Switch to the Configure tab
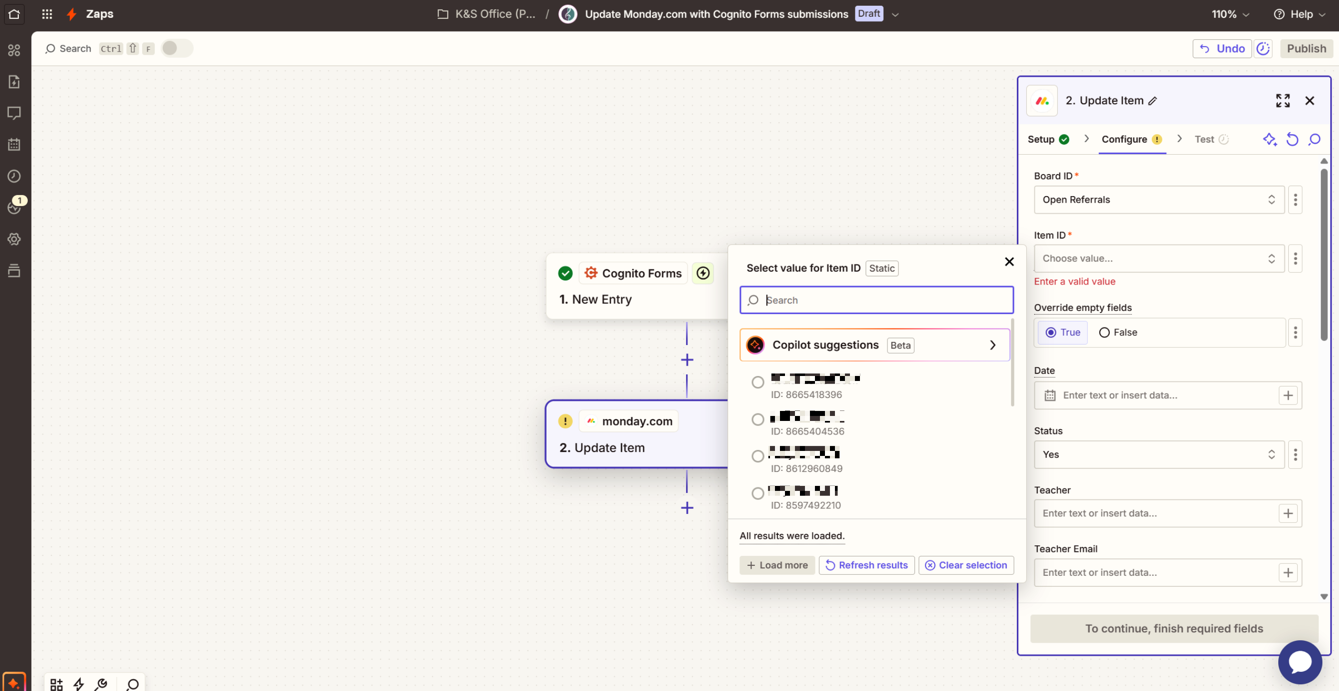The height and width of the screenshot is (691, 1339). (1131, 140)
